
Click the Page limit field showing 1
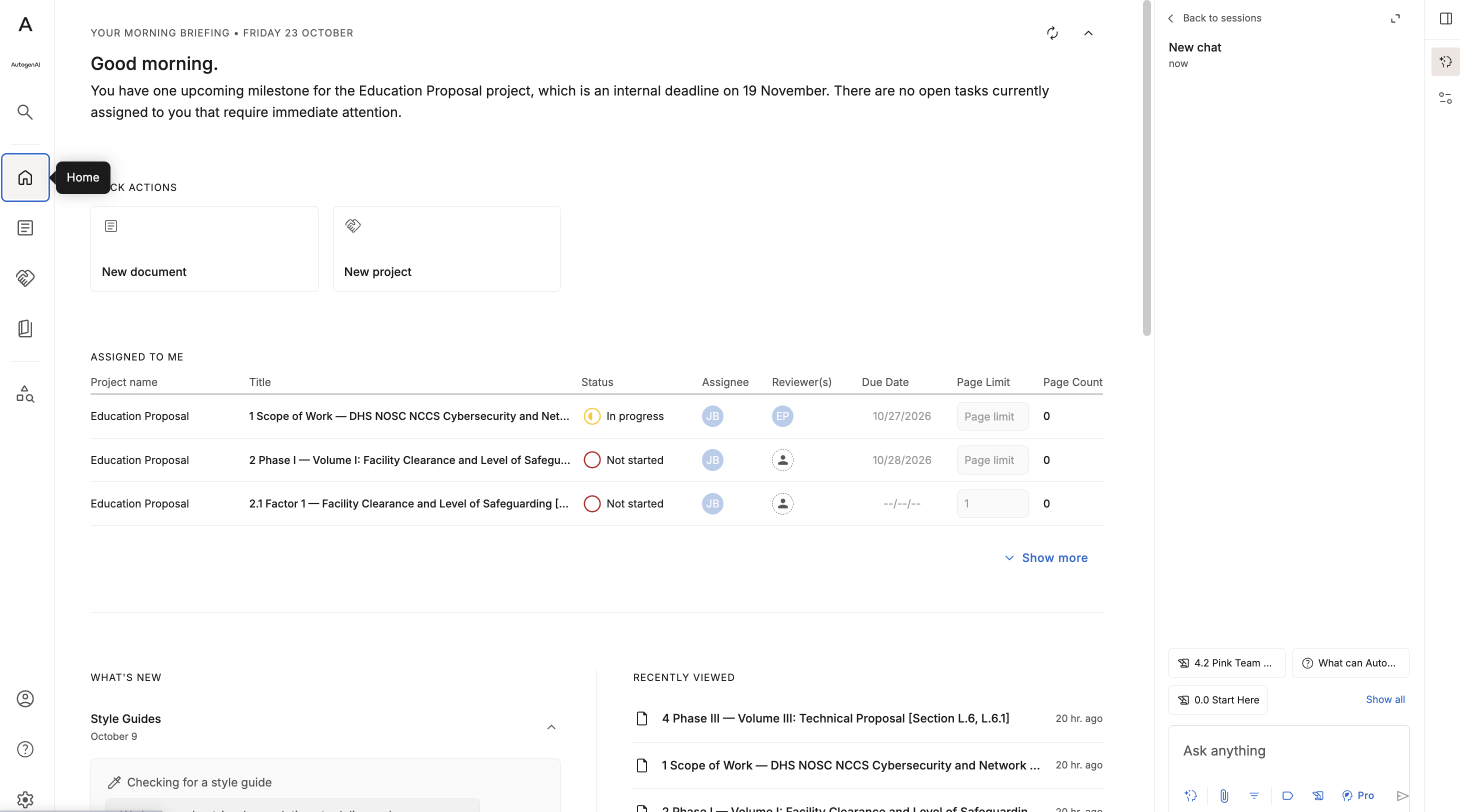coord(992,503)
